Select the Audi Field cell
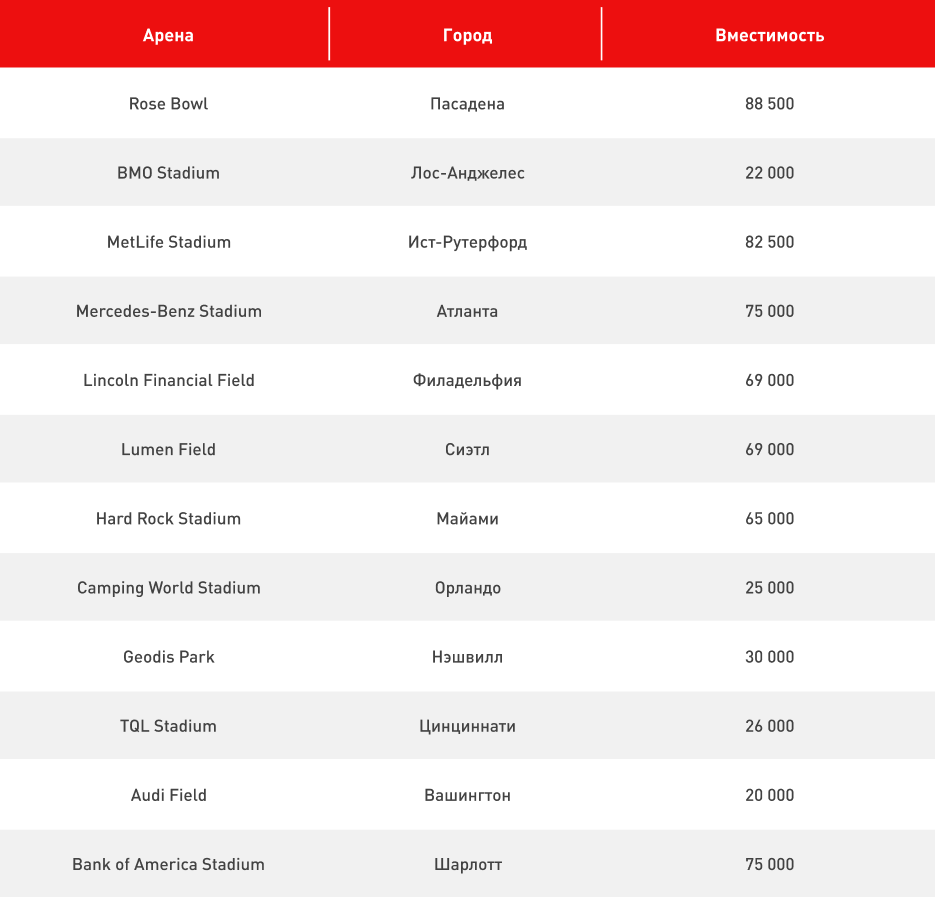Viewport: 935px width, 897px height. point(168,795)
